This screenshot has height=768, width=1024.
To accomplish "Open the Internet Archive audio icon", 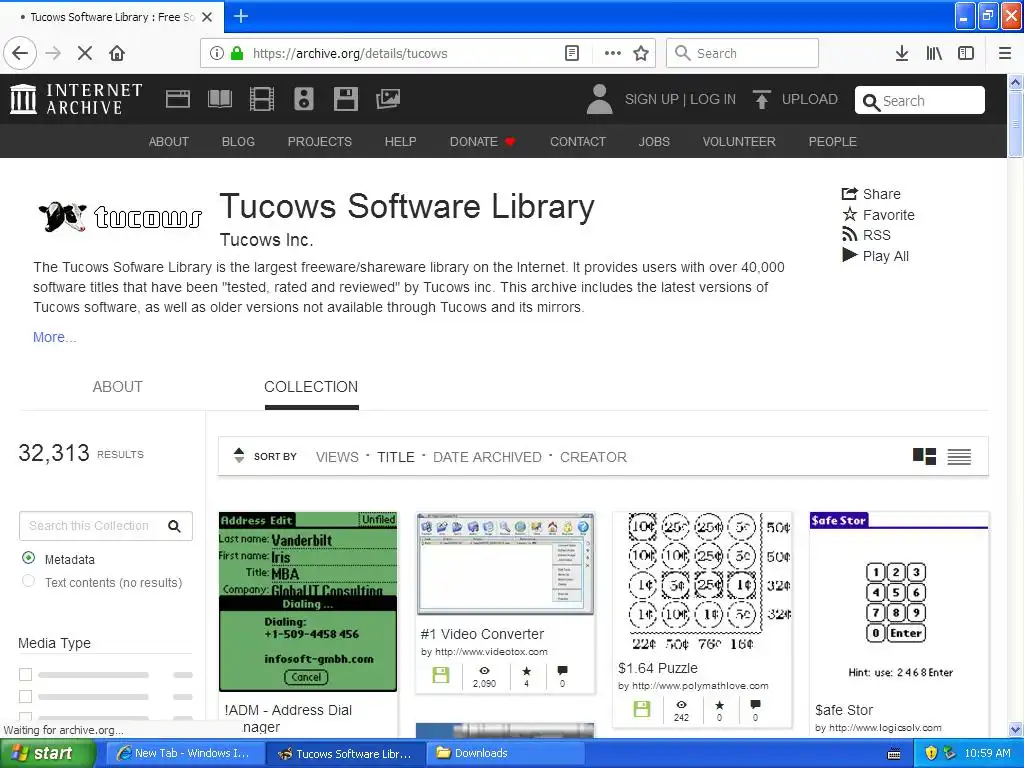I will pyautogui.click(x=304, y=99).
